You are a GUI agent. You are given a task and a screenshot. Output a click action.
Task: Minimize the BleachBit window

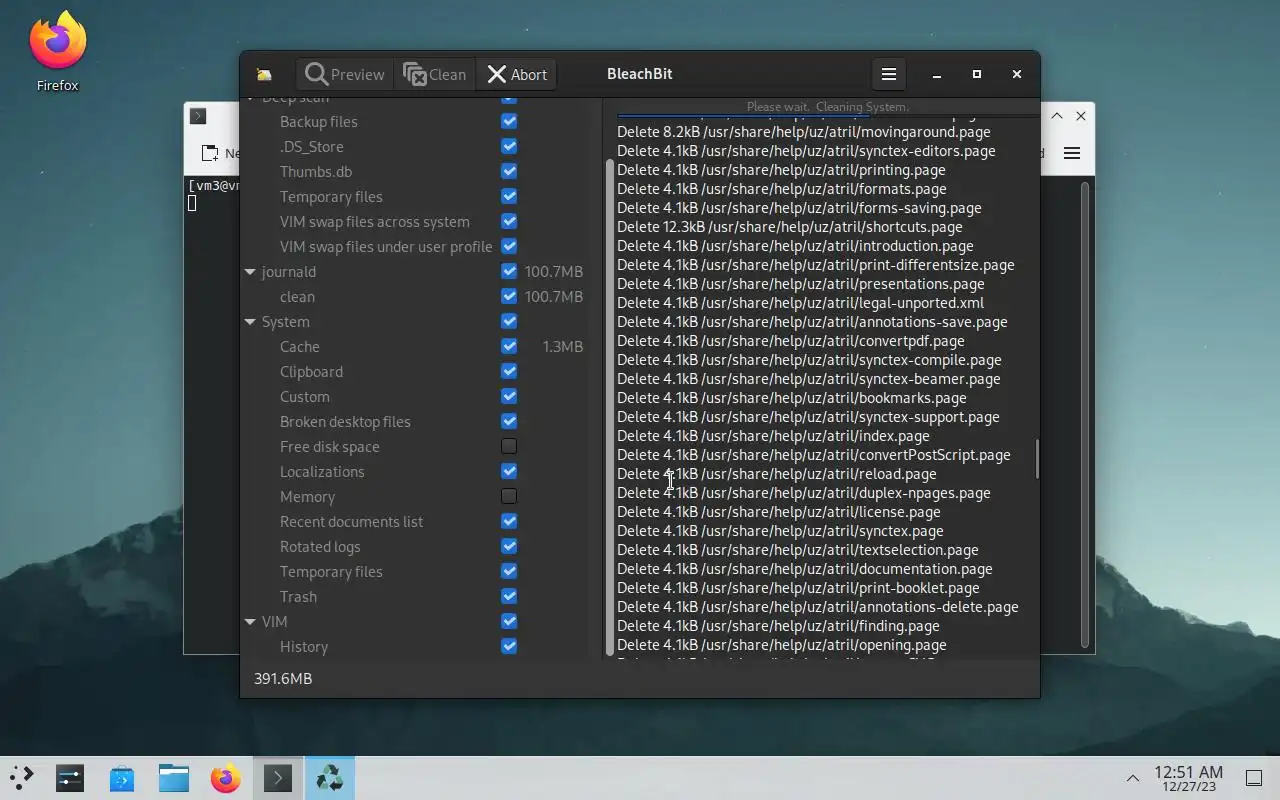pyautogui.click(x=937, y=74)
